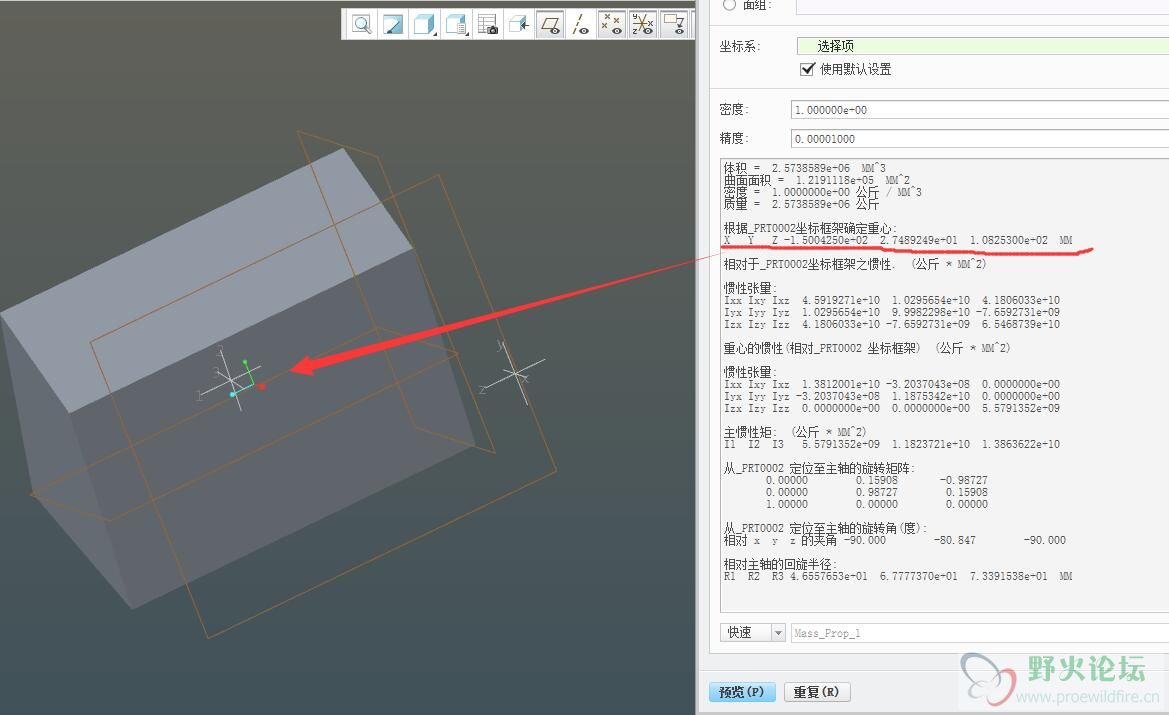Image resolution: width=1169 pixels, height=715 pixels.
Task: Click the 密度 input field
Action: tap(980, 110)
